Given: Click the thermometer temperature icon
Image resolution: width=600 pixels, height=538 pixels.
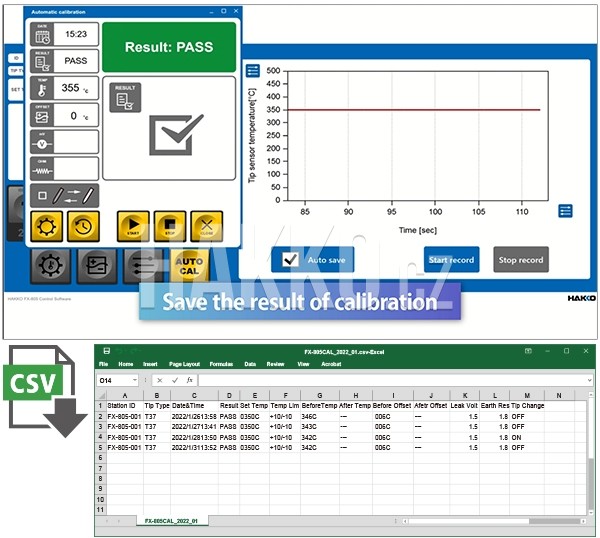Looking at the screenshot, I should (42, 88).
